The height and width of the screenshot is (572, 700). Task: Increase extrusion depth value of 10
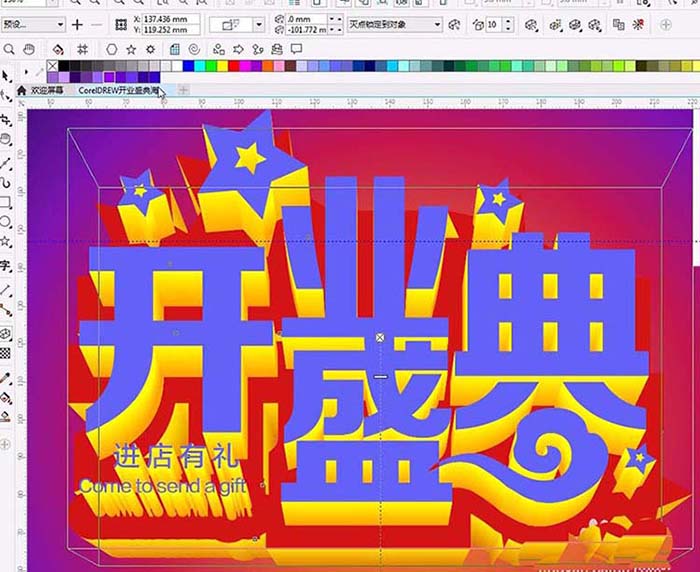coord(509,21)
